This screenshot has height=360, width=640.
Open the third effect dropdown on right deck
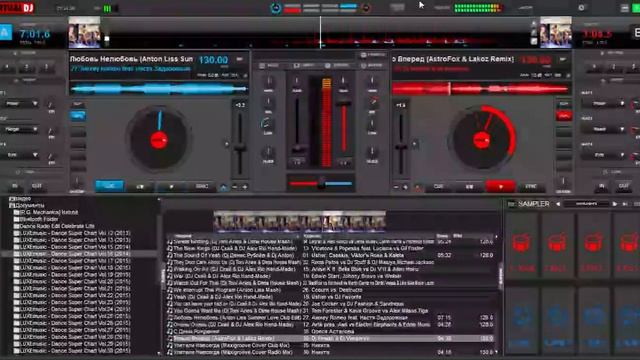(603, 155)
